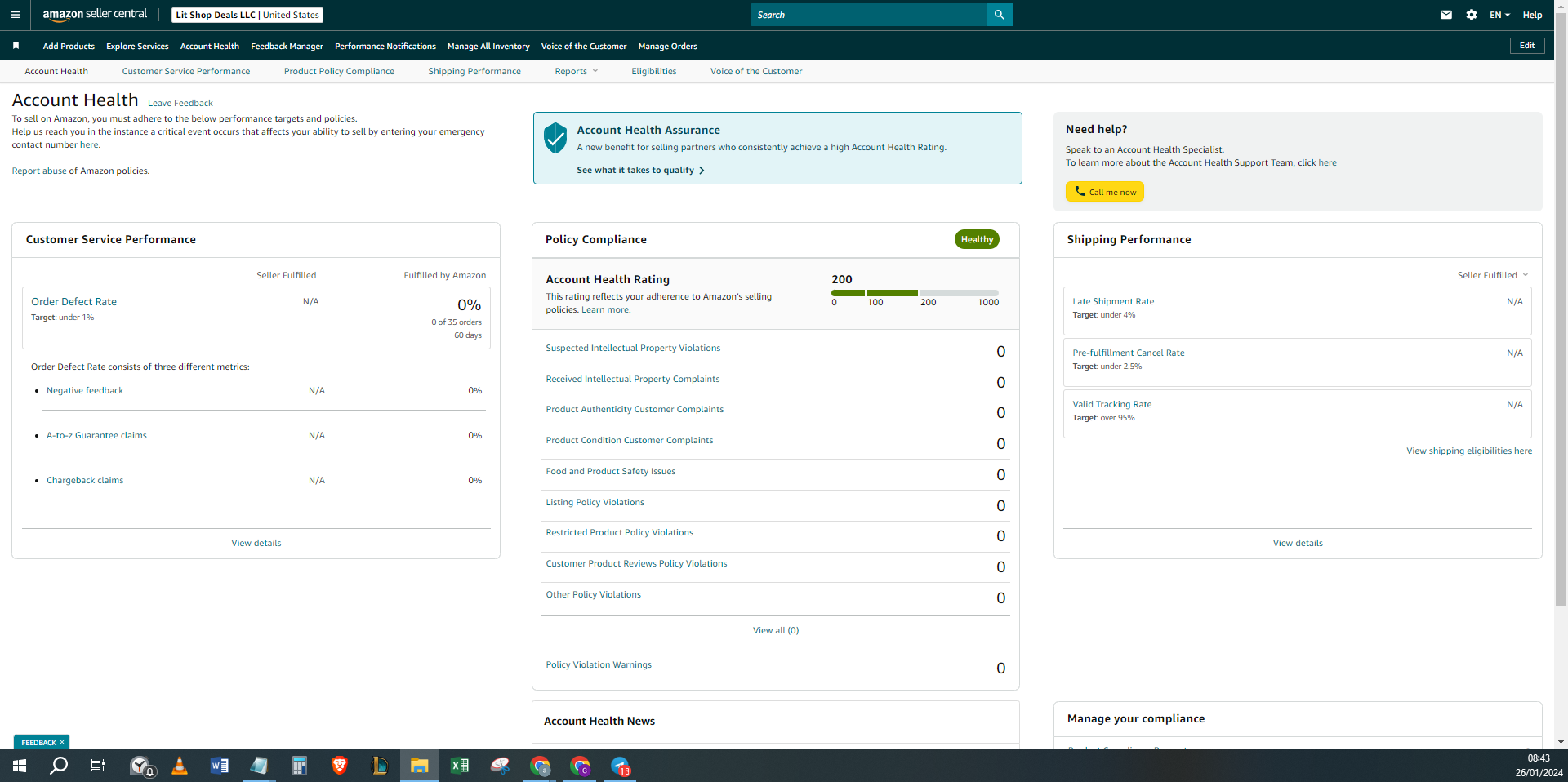Open Suspected Intellectual Property Violations

click(633, 348)
